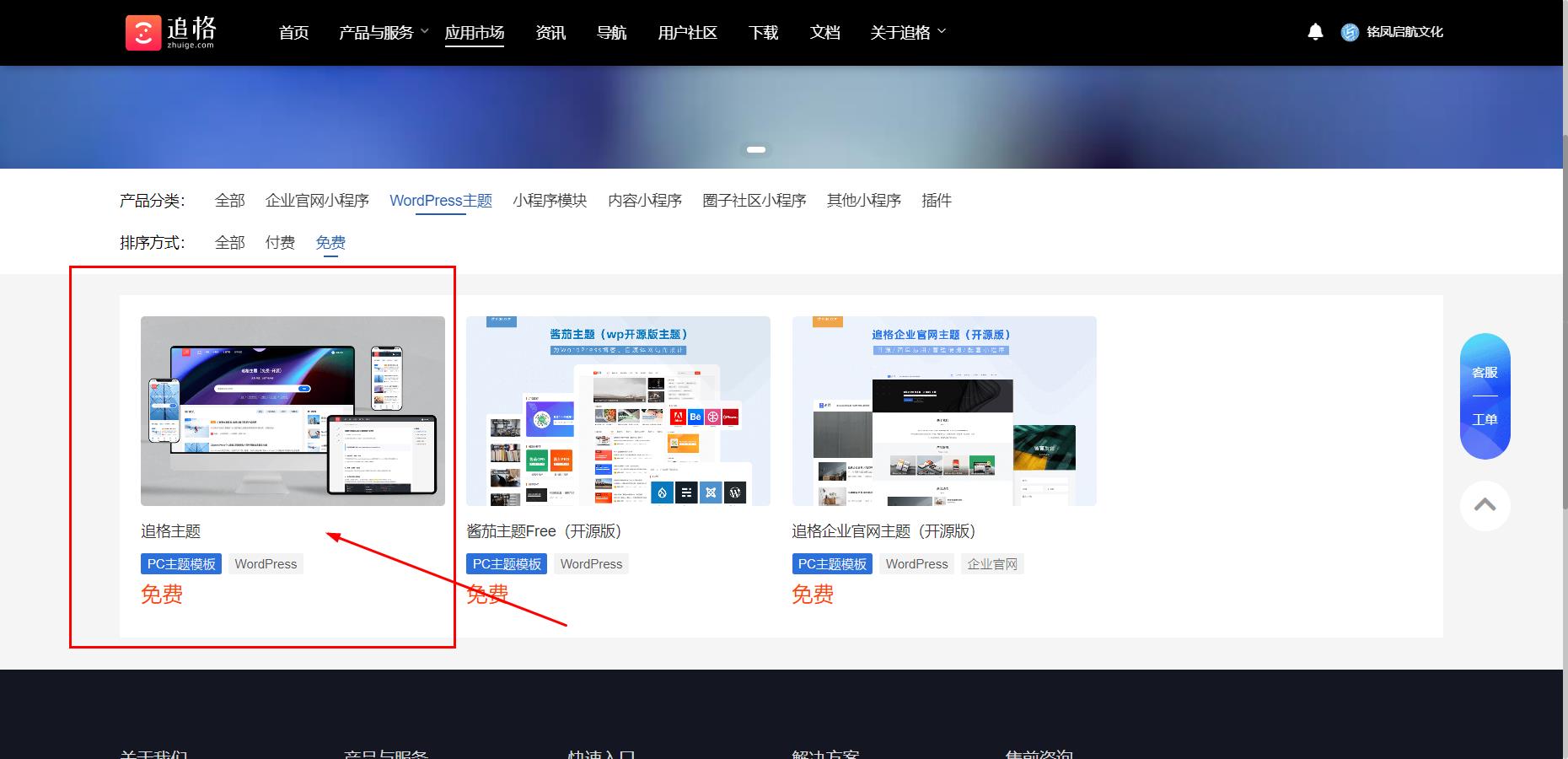This screenshot has height=759, width=1568.
Task: Sort by 免费 free items
Action: (330, 243)
